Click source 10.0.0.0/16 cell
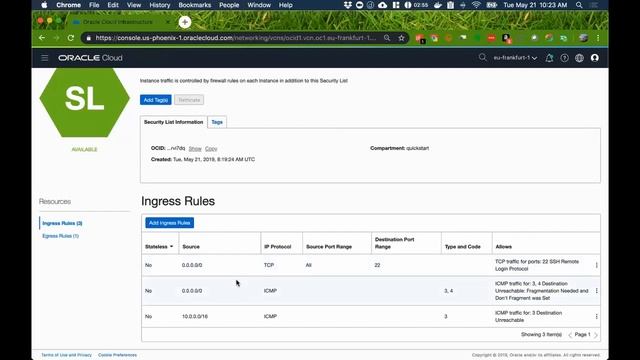Image resolution: width=640 pixels, height=360 pixels. click(x=195, y=316)
